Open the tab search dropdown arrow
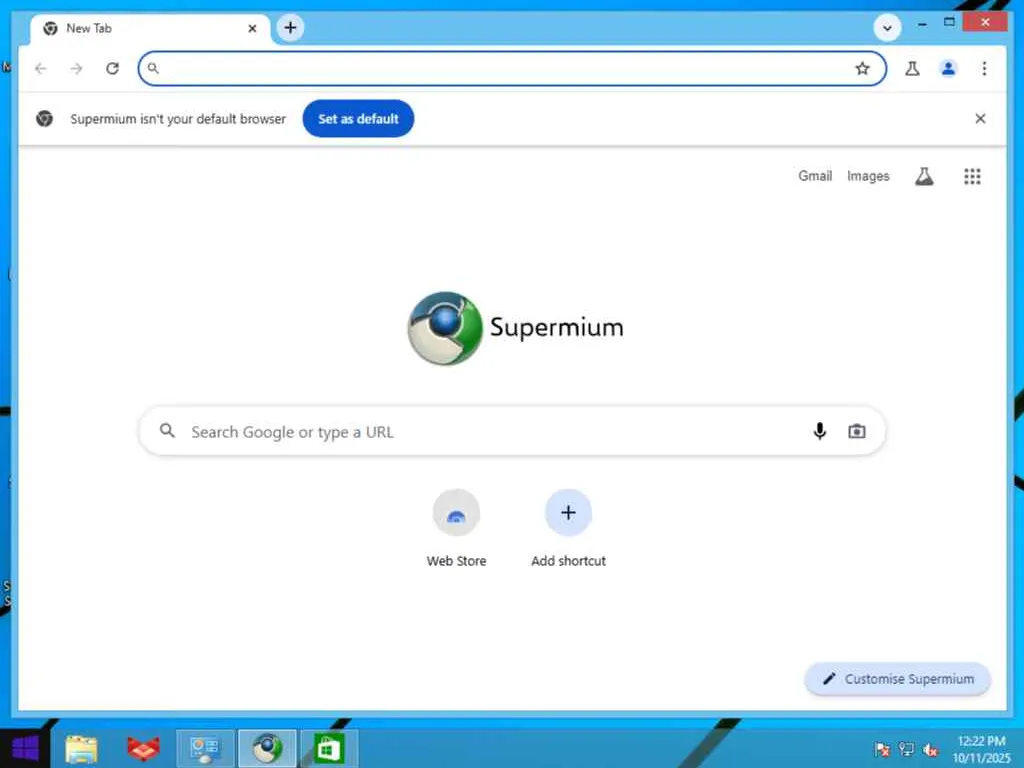Viewport: 1024px width, 768px height. [x=887, y=28]
